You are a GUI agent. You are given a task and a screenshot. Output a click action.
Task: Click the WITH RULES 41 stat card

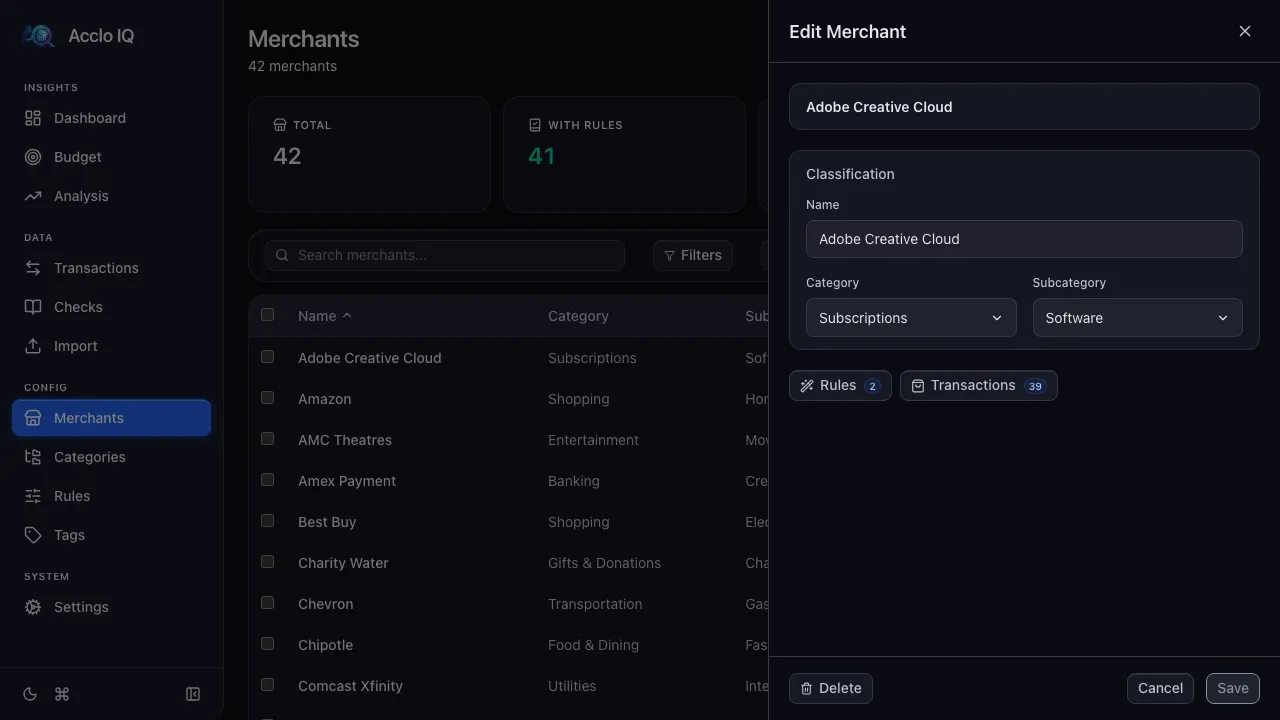(624, 154)
